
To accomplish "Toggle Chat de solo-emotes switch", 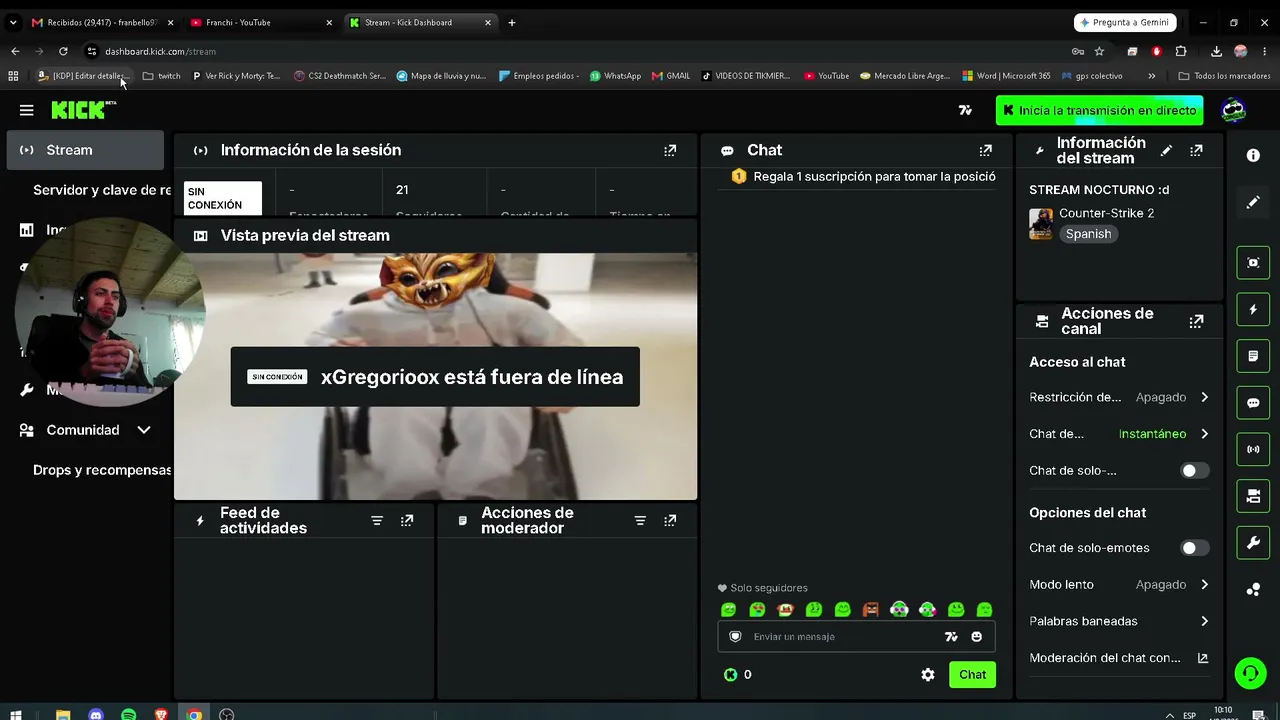I will click(x=1193, y=548).
